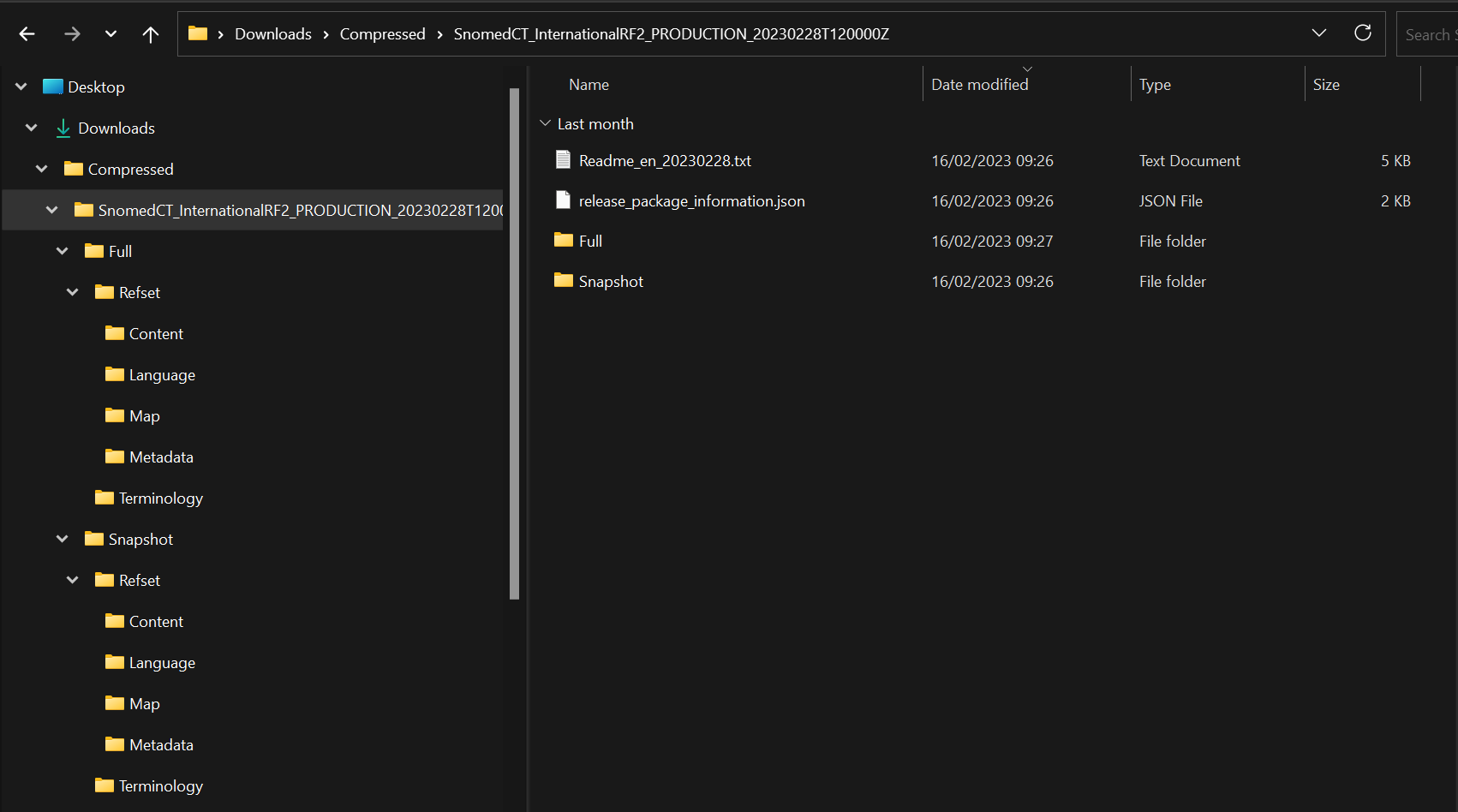Select Full folder in navigation tree
The image size is (1458, 812).
pyautogui.click(x=120, y=252)
